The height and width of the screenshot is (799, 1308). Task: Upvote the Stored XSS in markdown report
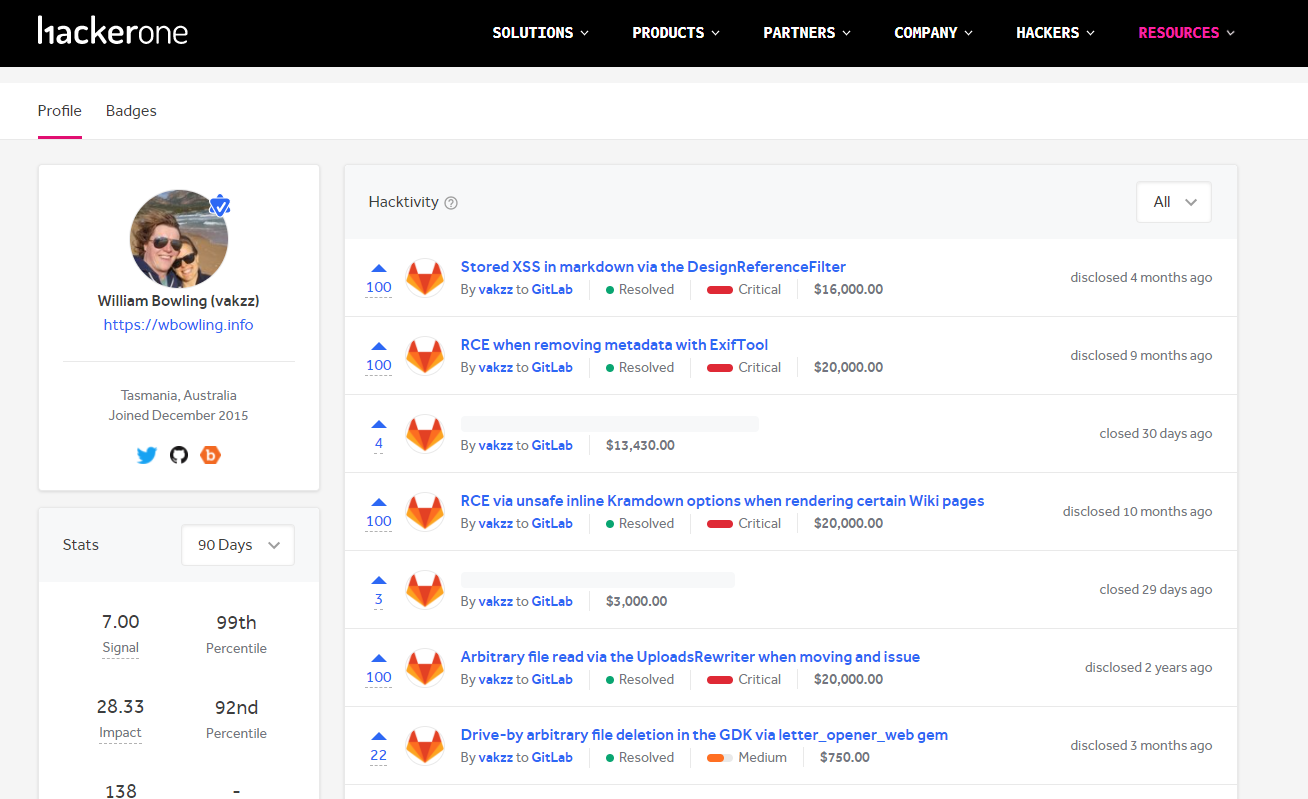click(379, 268)
